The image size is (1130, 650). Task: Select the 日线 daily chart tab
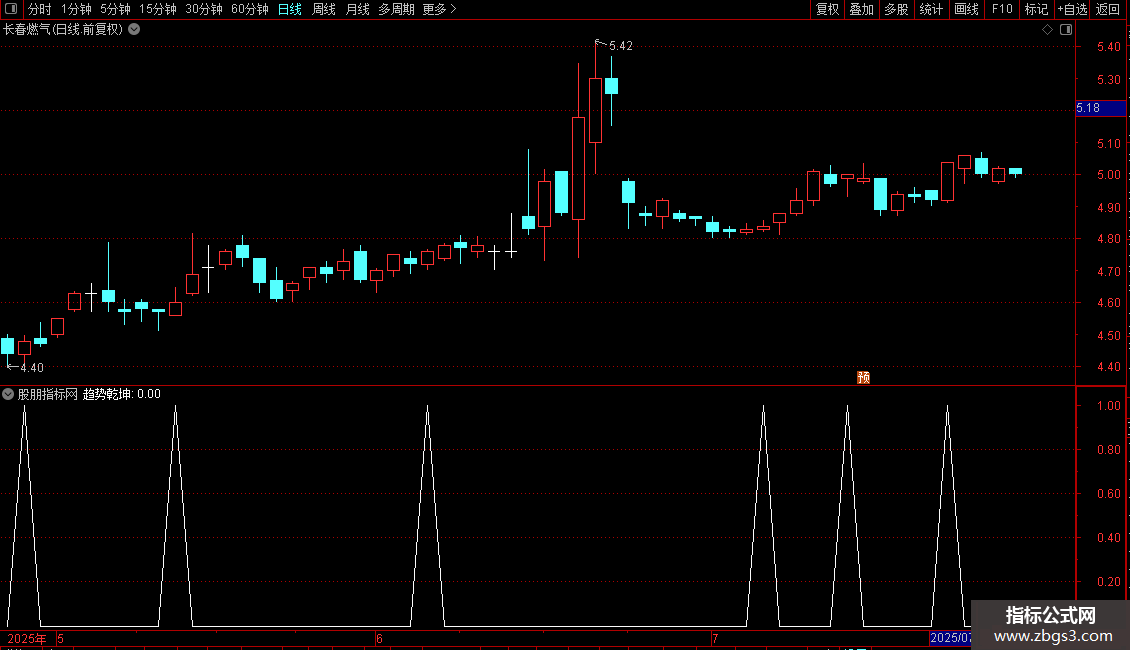290,9
